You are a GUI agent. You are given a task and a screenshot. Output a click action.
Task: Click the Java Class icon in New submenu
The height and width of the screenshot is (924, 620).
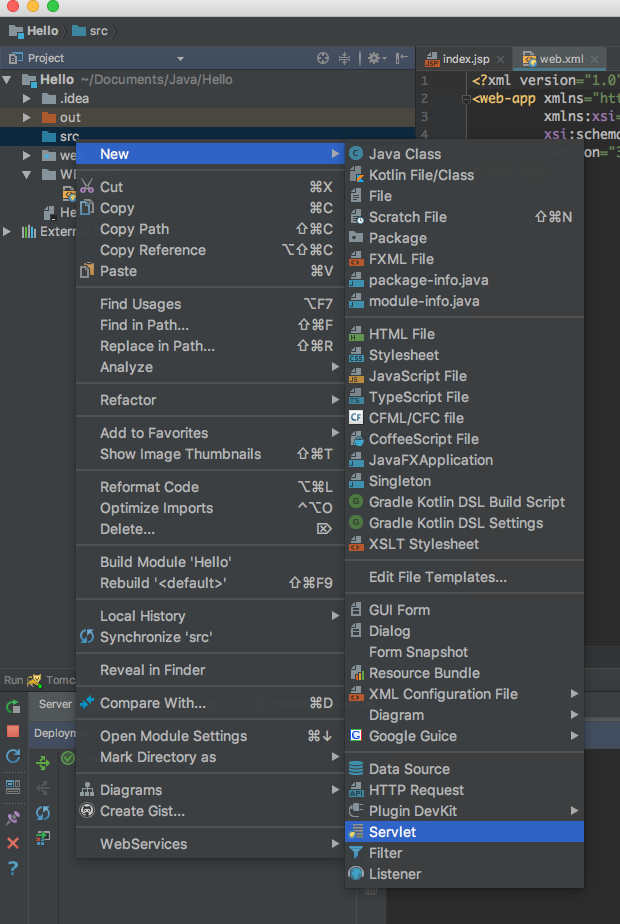355,154
